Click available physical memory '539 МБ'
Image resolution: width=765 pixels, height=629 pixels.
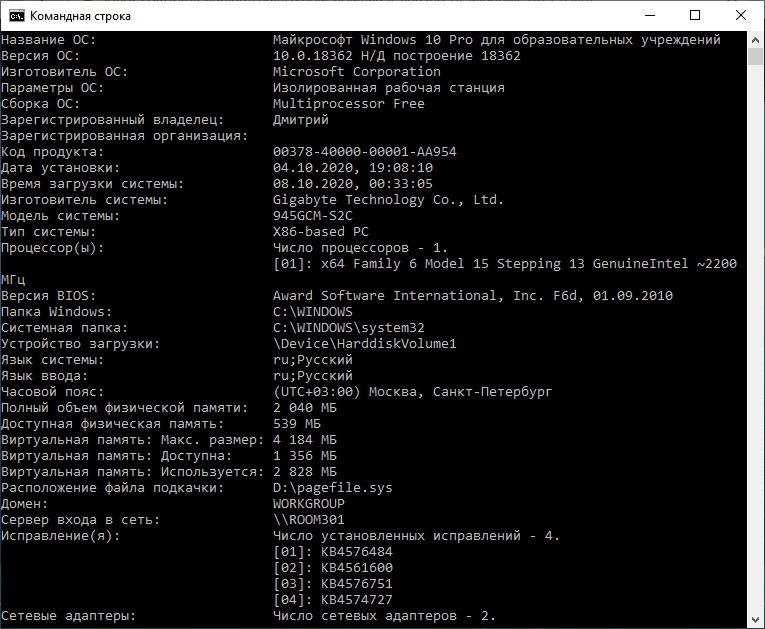(x=297, y=424)
